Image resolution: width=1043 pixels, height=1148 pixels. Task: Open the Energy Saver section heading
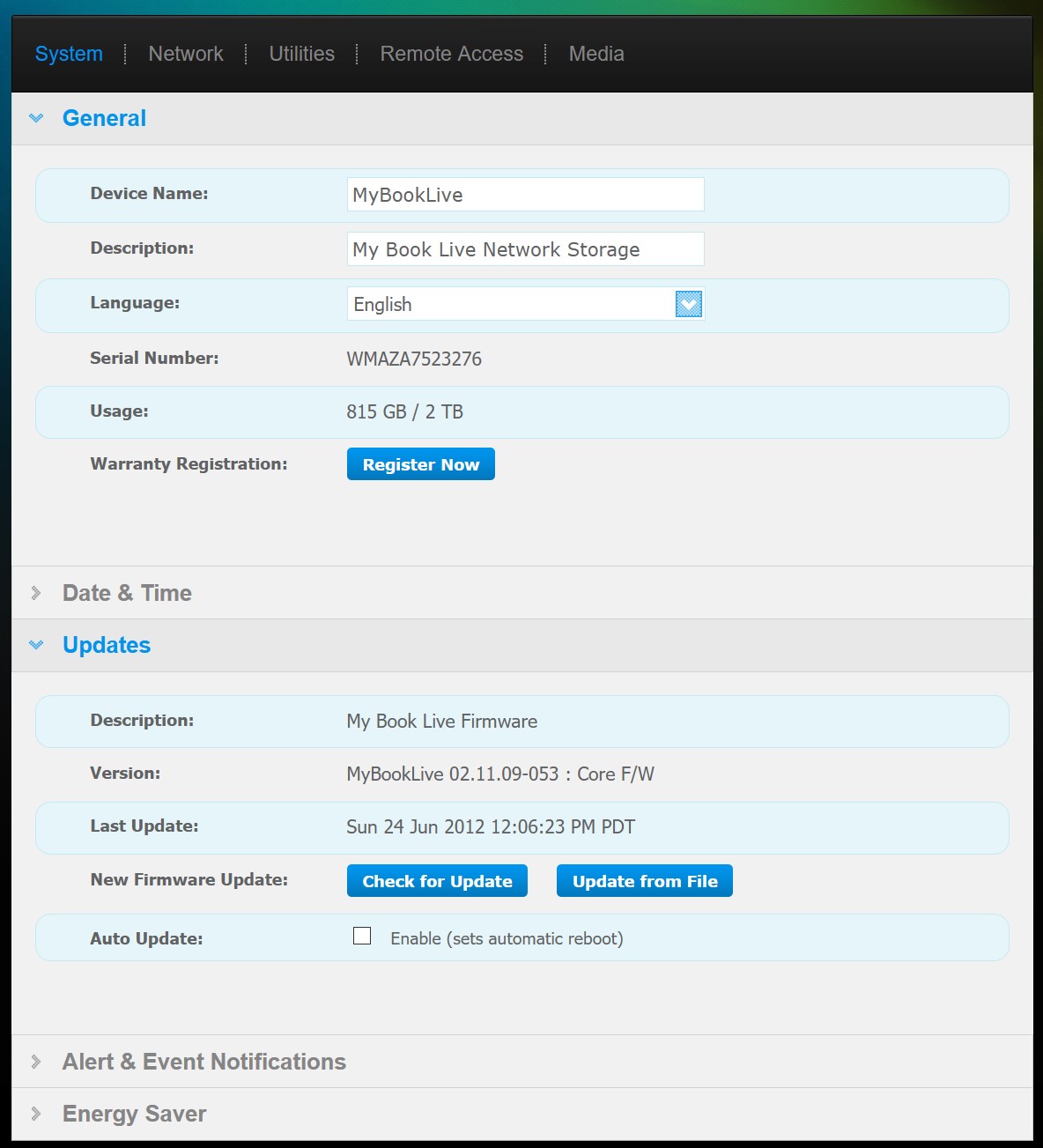134,1114
